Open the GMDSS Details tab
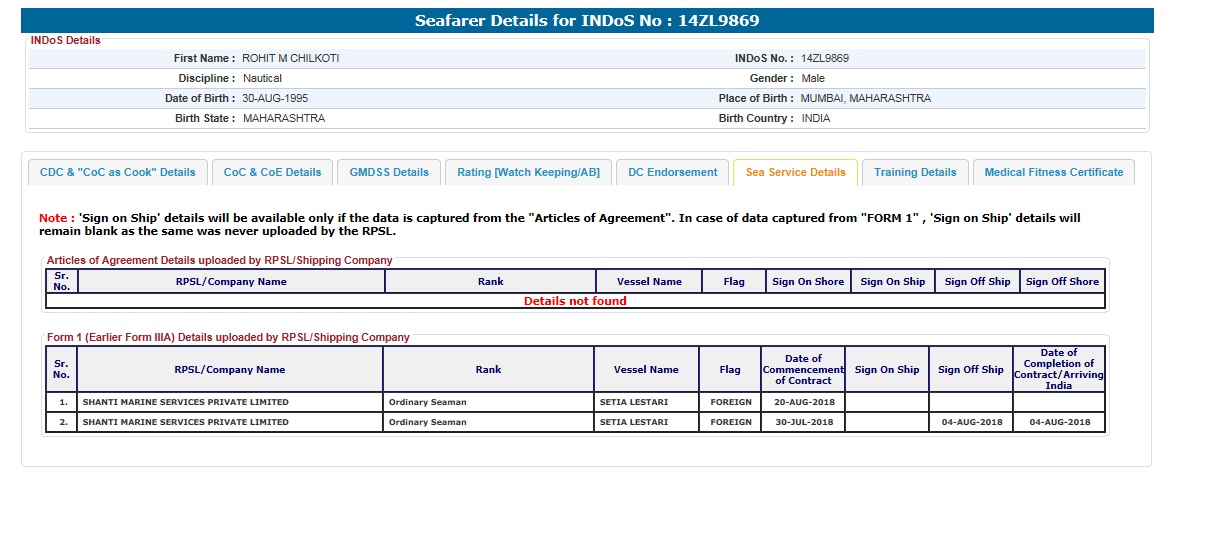The width and height of the screenshot is (1224, 550). [x=389, y=172]
